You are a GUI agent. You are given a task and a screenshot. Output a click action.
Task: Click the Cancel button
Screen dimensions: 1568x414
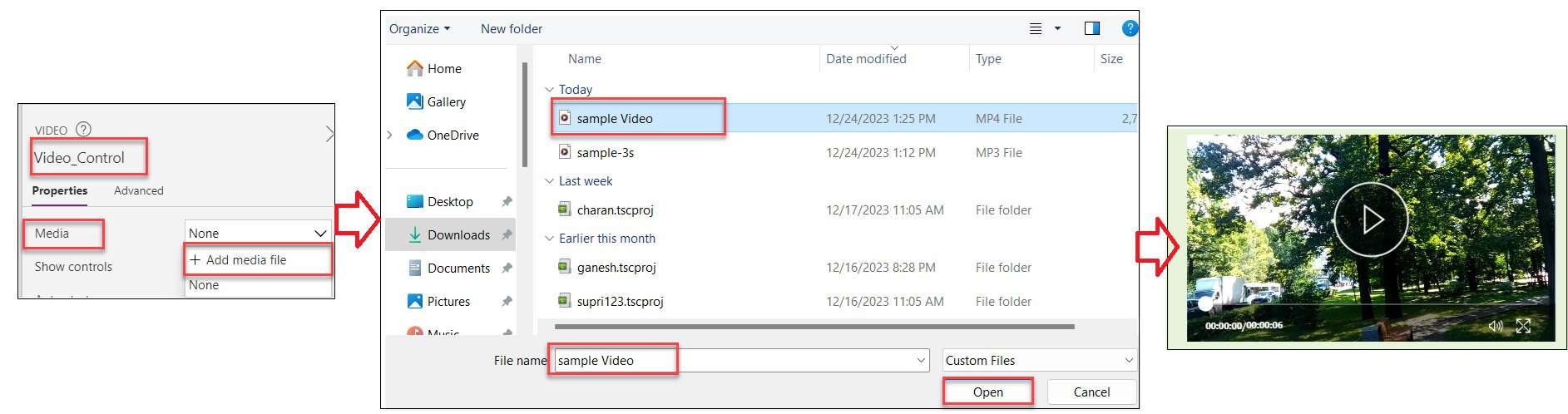click(x=1091, y=392)
